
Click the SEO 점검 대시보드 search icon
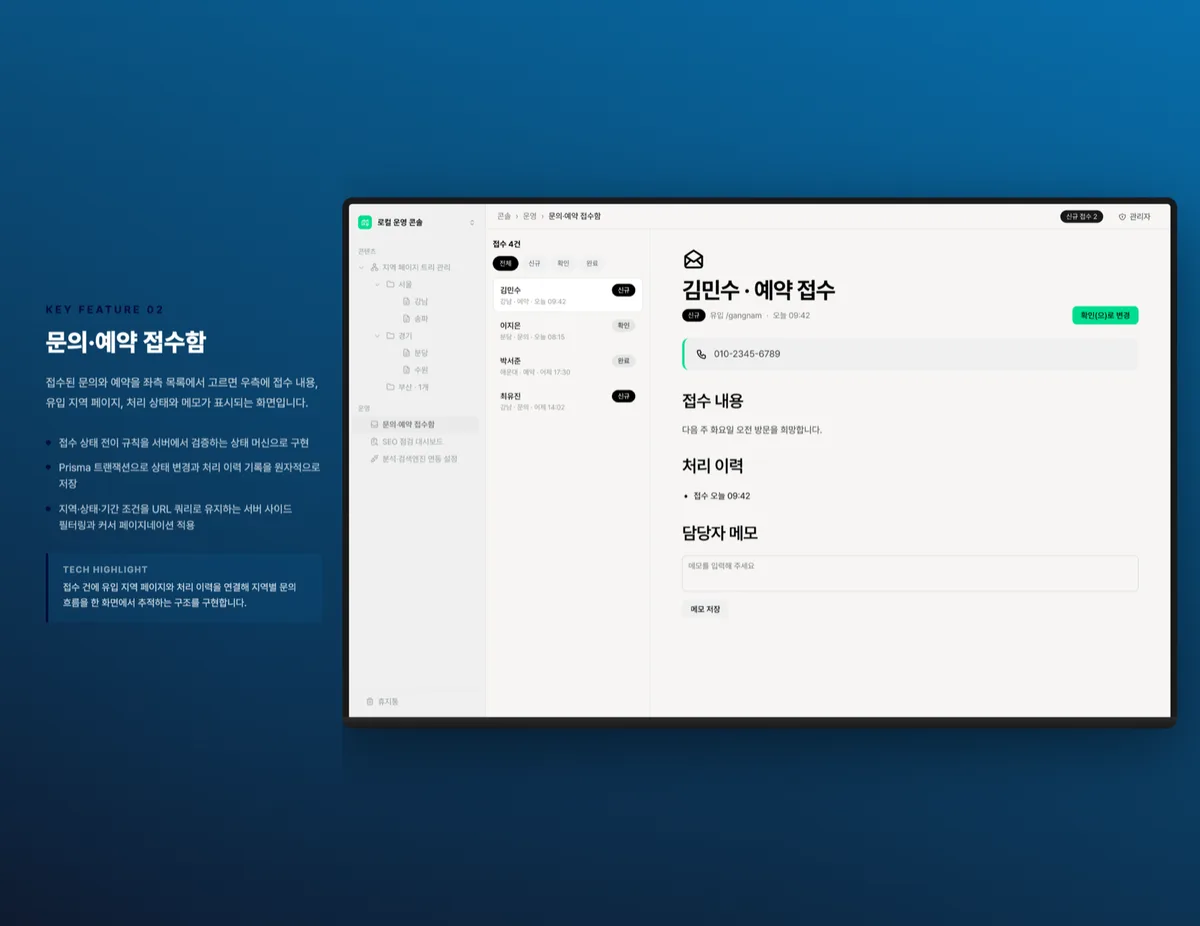[374, 441]
